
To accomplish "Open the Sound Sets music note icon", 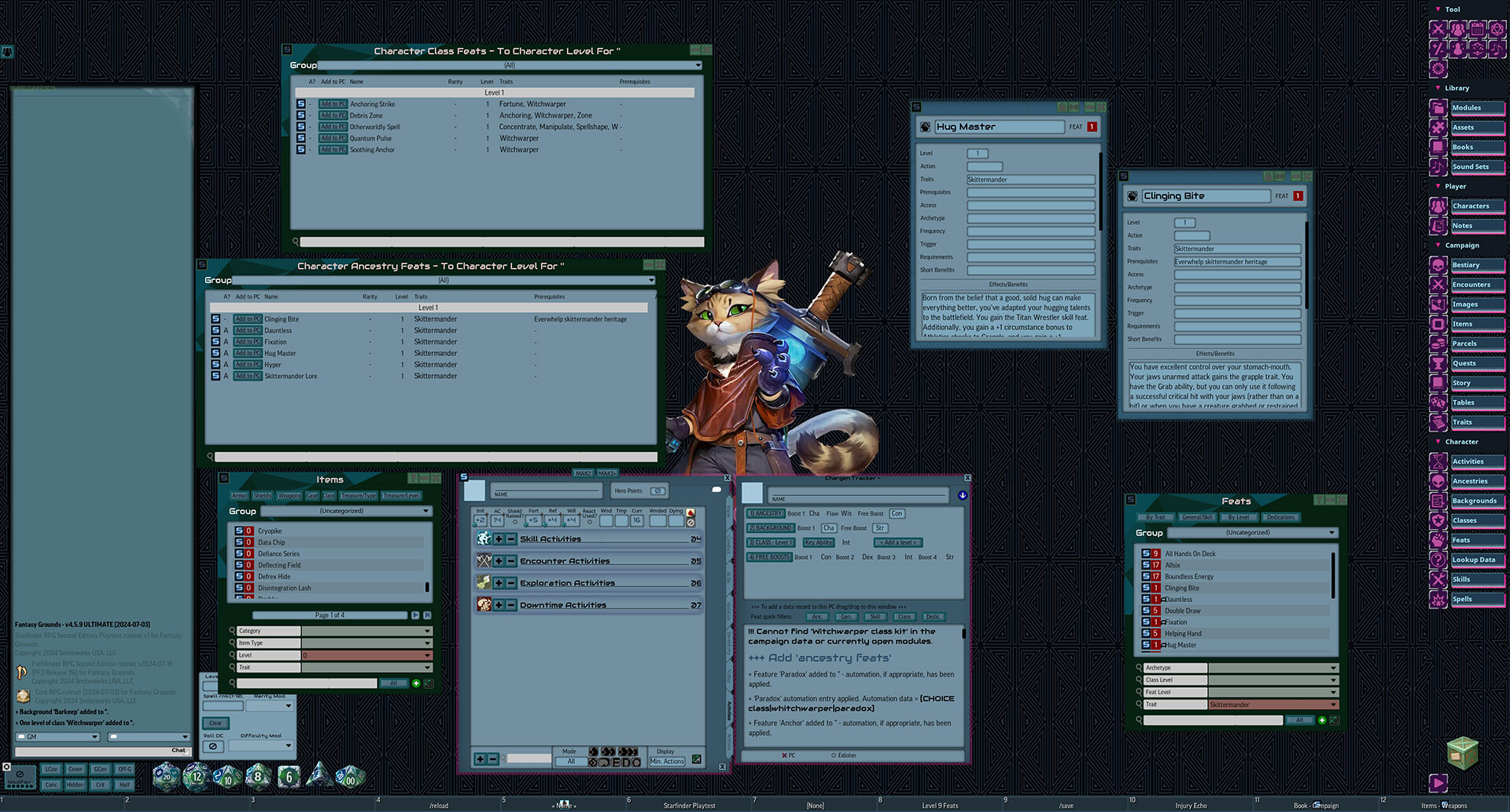I will click(x=1440, y=167).
